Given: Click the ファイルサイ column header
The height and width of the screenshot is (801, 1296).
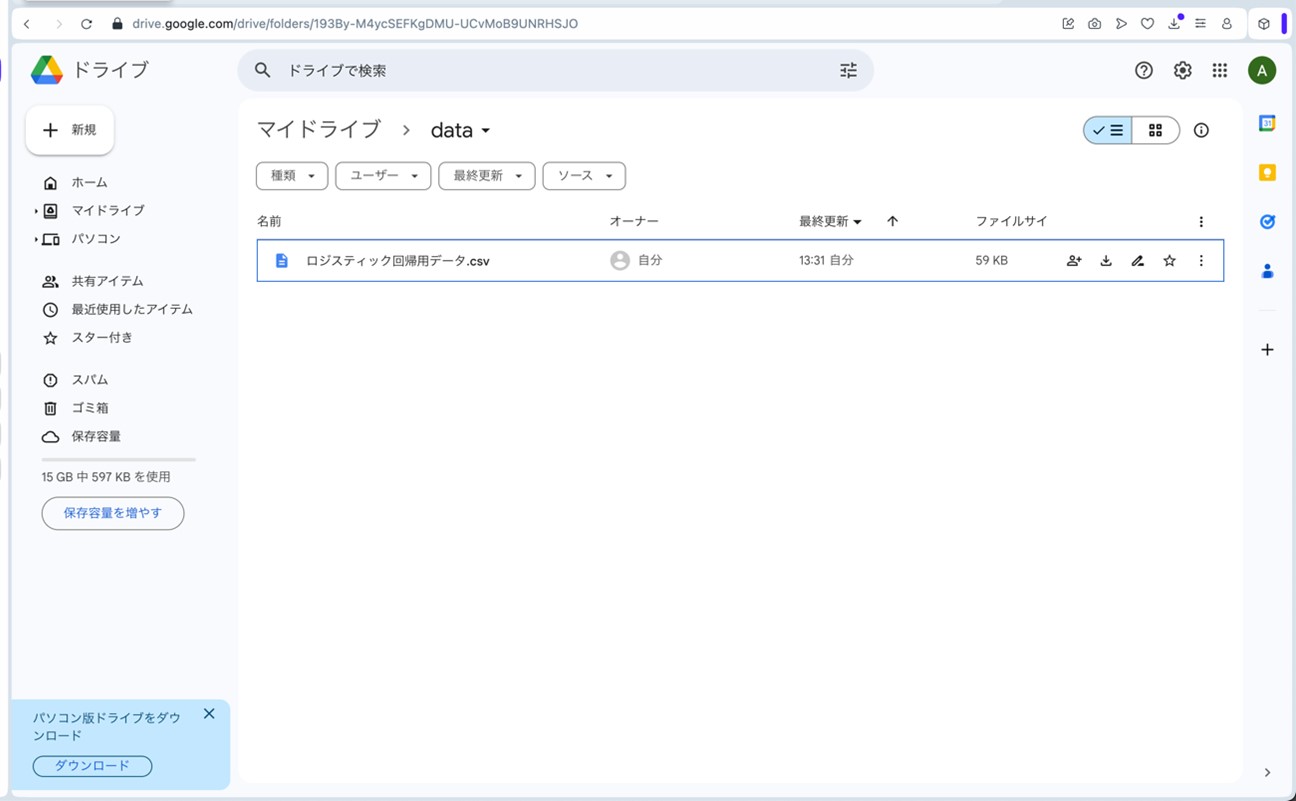Looking at the screenshot, I should click(1011, 221).
